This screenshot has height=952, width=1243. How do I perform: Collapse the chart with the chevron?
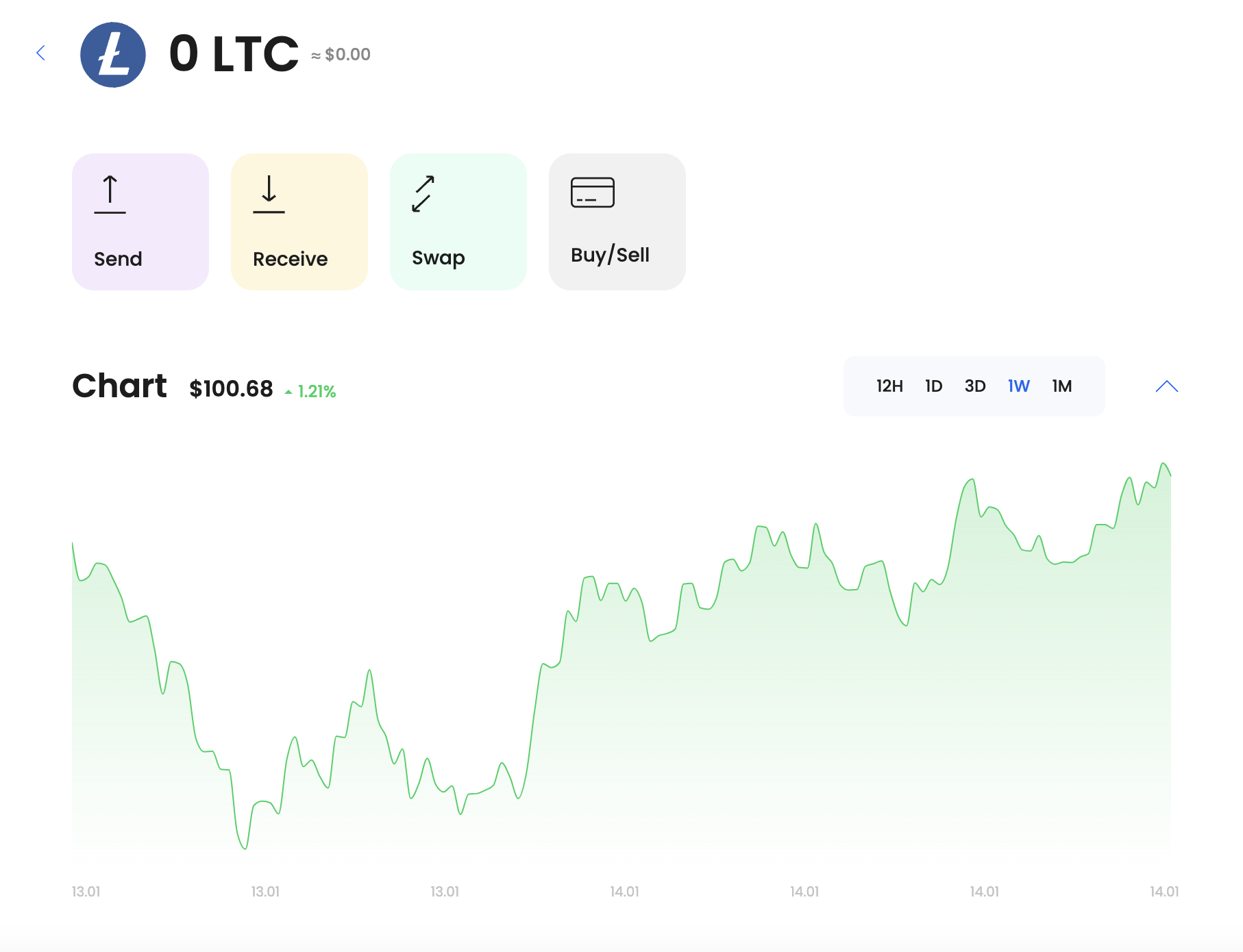pyautogui.click(x=1165, y=386)
